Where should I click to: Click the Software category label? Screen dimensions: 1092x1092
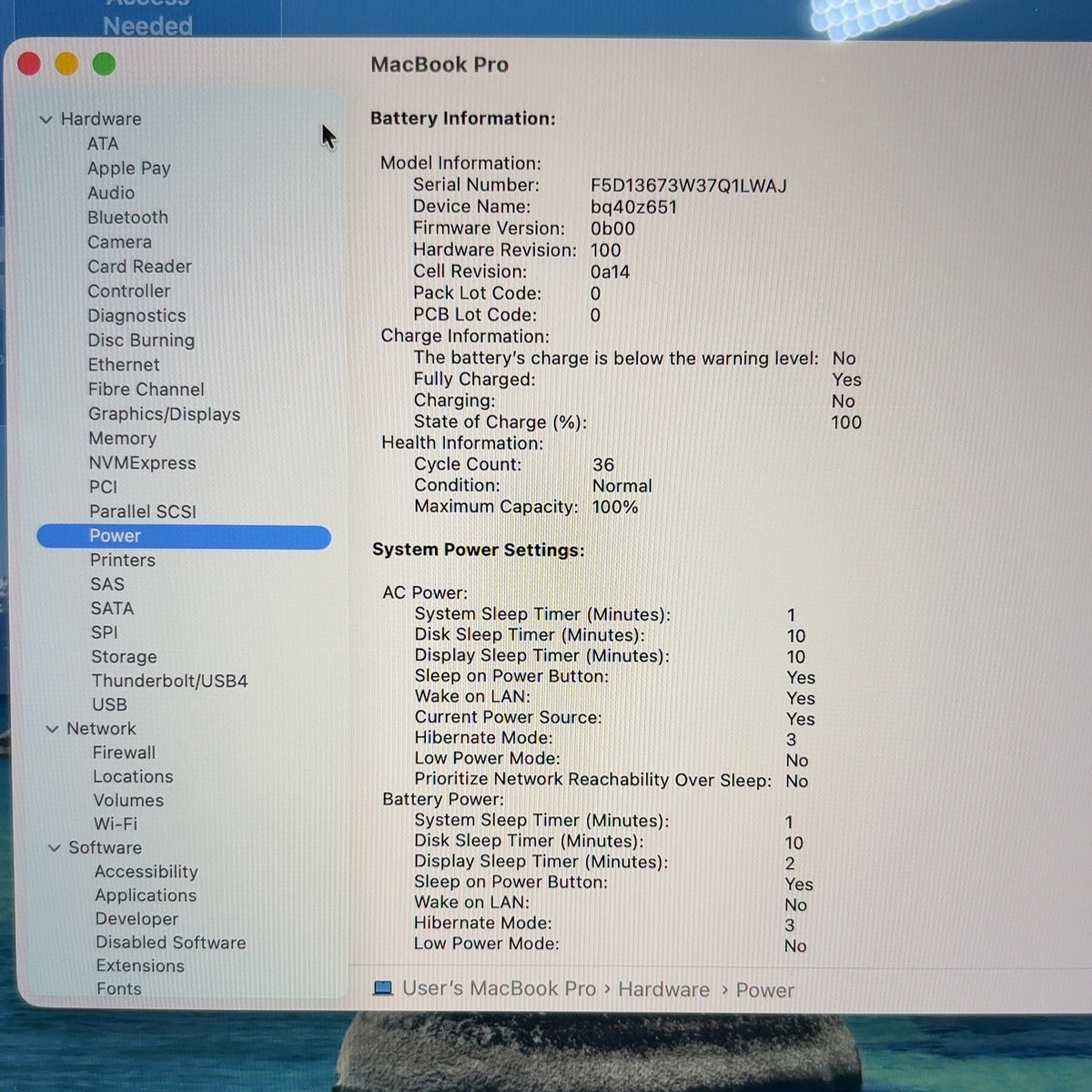coord(105,848)
